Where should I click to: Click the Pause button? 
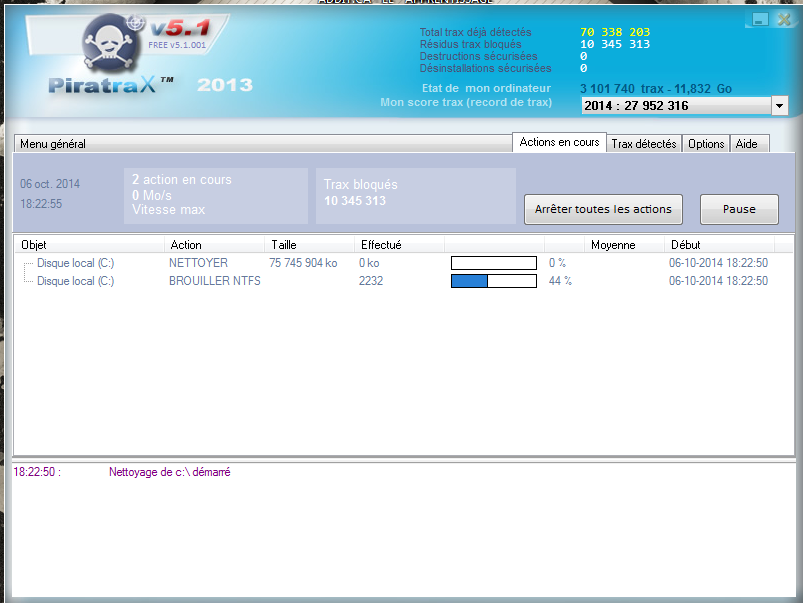pyautogui.click(x=739, y=209)
